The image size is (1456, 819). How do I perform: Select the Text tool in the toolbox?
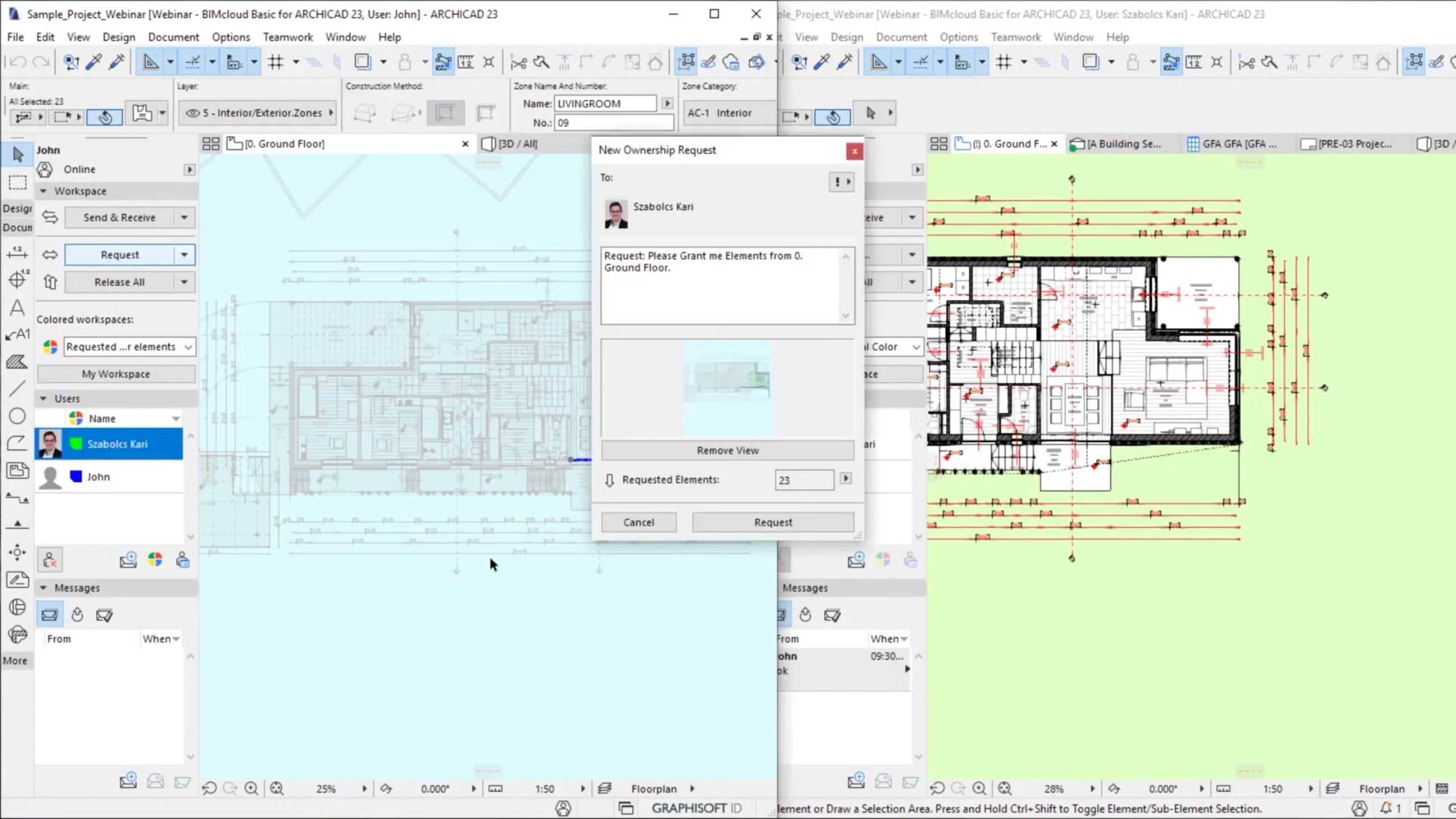tap(17, 308)
